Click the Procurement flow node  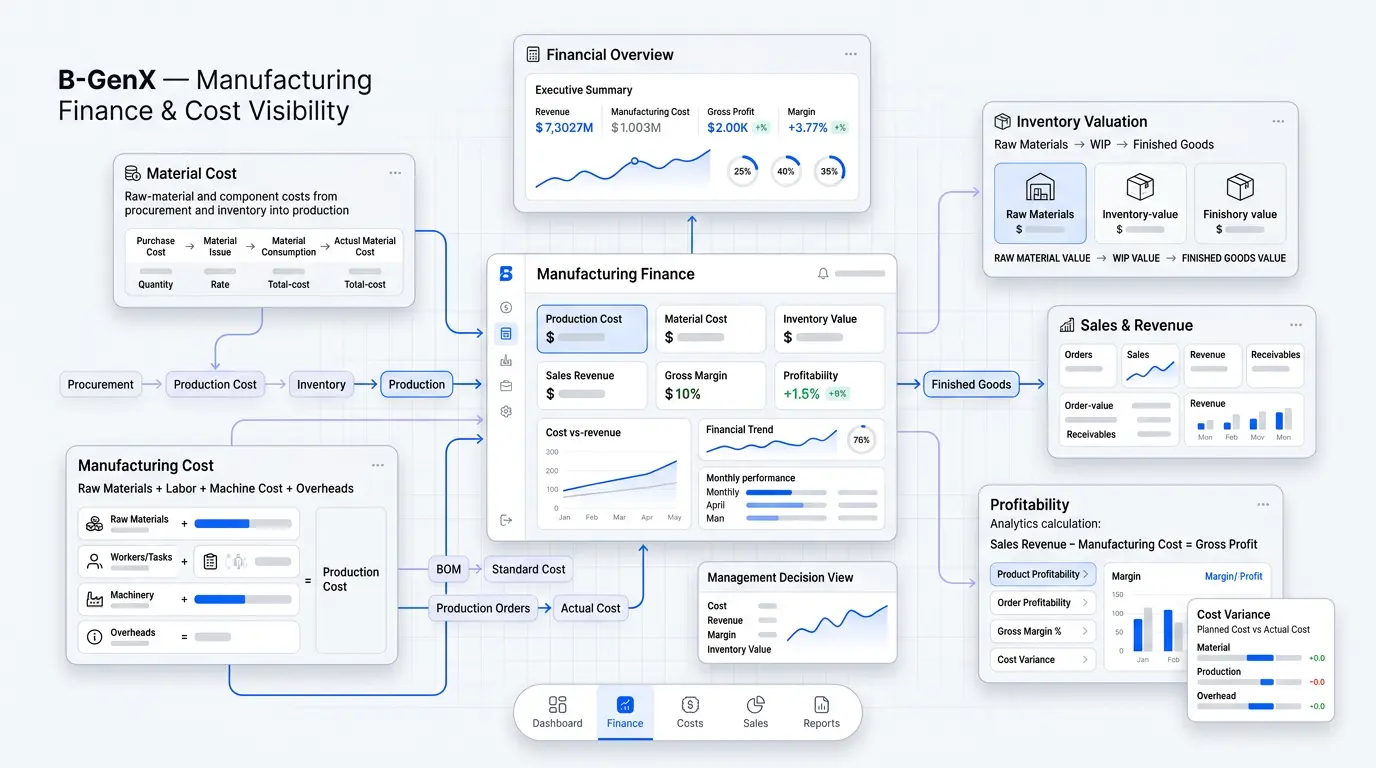click(x=100, y=384)
